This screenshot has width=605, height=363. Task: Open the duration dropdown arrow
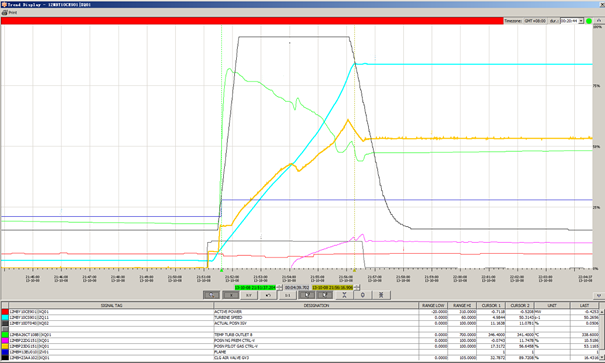tap(581, 21)
